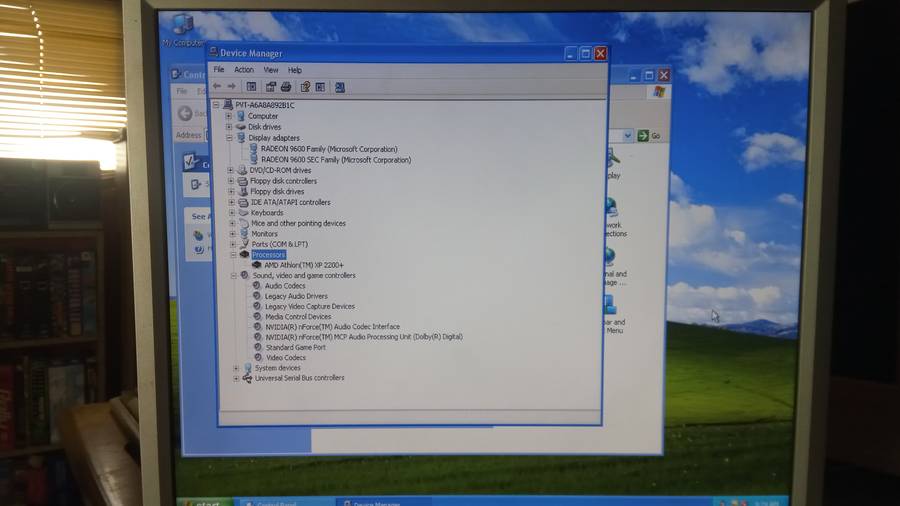Collapse Sound, video and game controllers node
900x506 pixels.
pyautogui.click(x=234, y=275)
